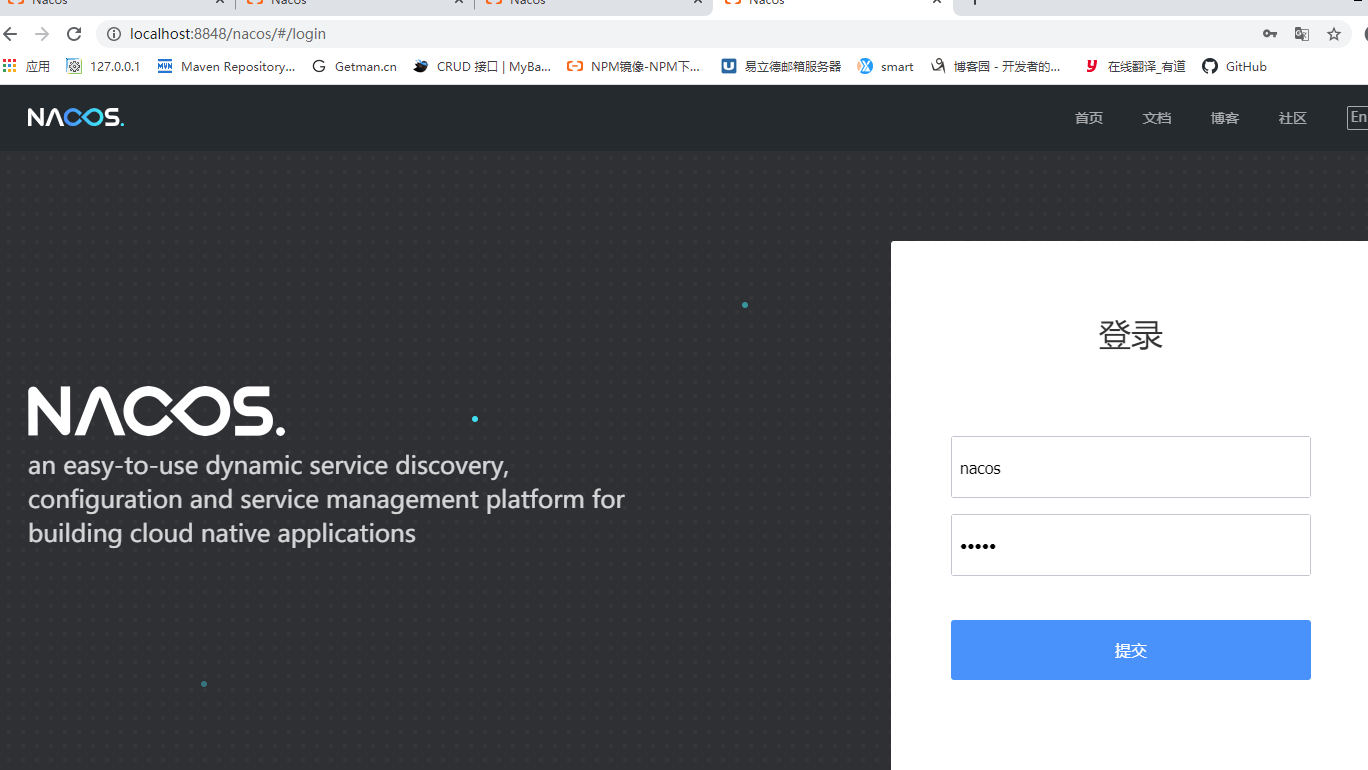Go back with the browser back arrow
This screenshot has height=770, width=1368.
(x=11, y=34)
